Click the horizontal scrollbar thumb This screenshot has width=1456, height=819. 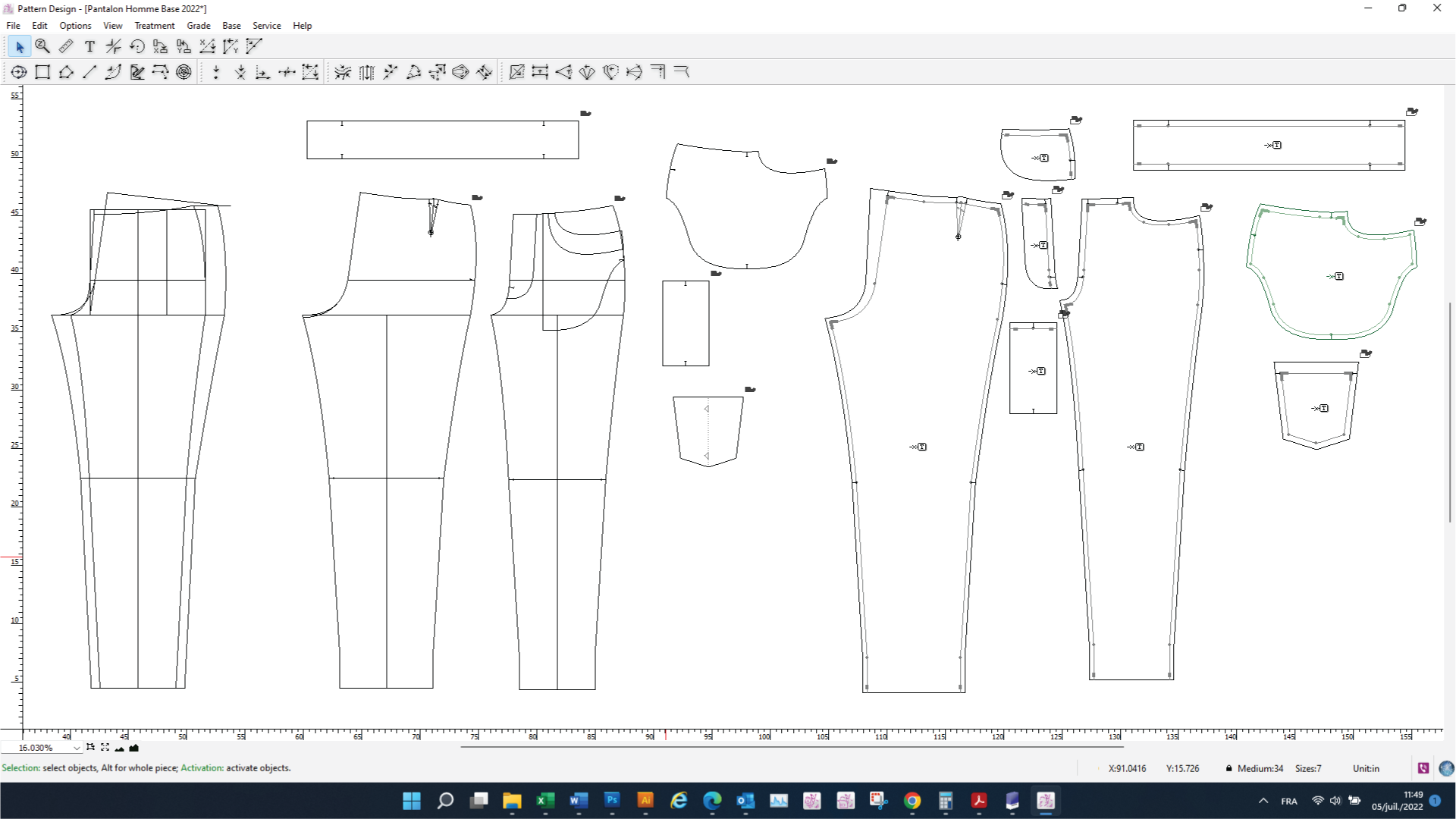[x=792, y=747]
